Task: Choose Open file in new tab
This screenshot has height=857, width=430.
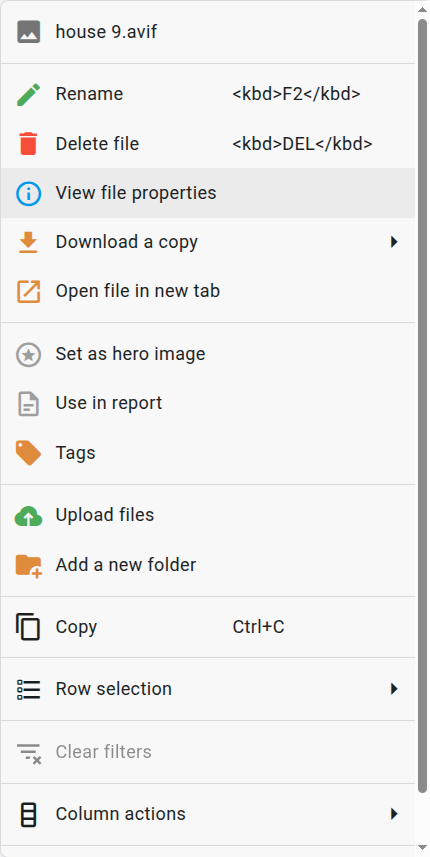Action: [208, 291]
